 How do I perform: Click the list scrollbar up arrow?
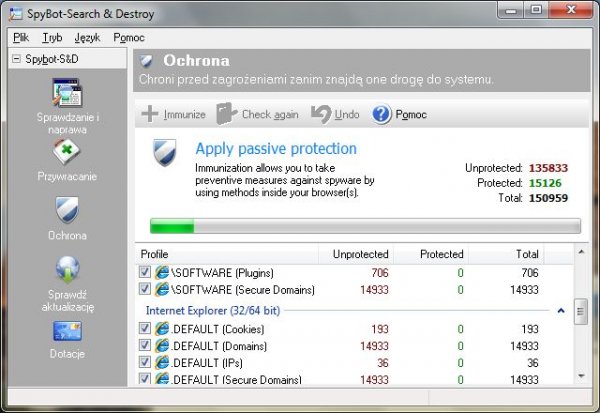coord(581,252)
